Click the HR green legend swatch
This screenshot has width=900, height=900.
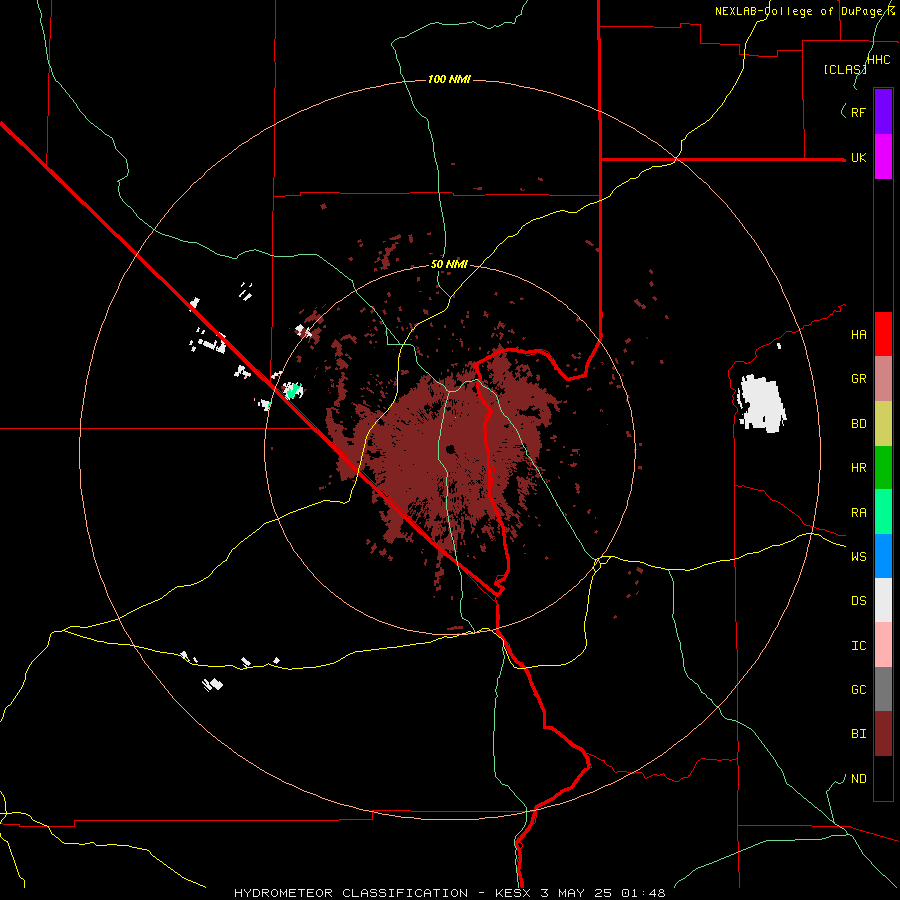[883, 467]
